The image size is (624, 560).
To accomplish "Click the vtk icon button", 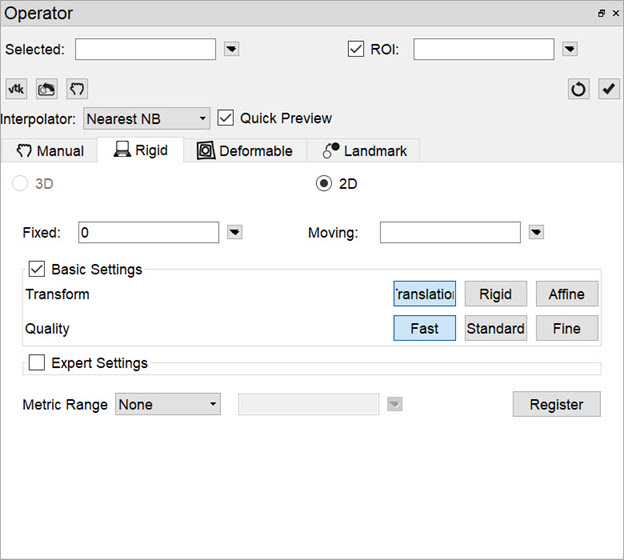I will click(16, 89).
